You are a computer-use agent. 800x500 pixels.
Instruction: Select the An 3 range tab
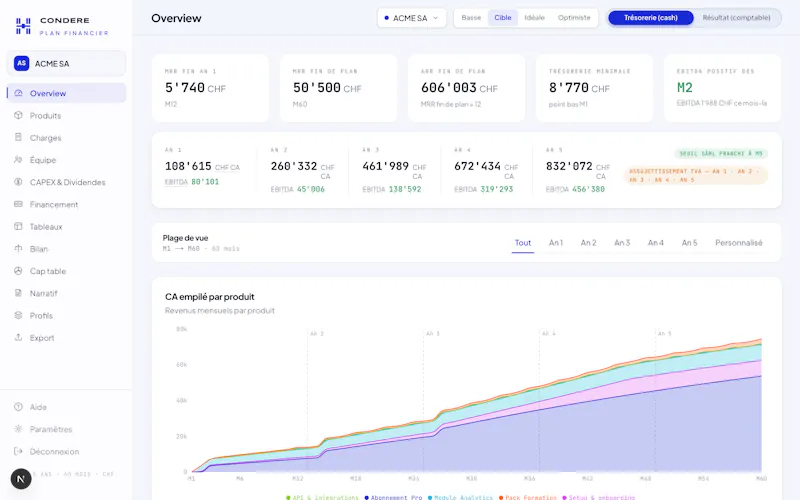point(622,243)
